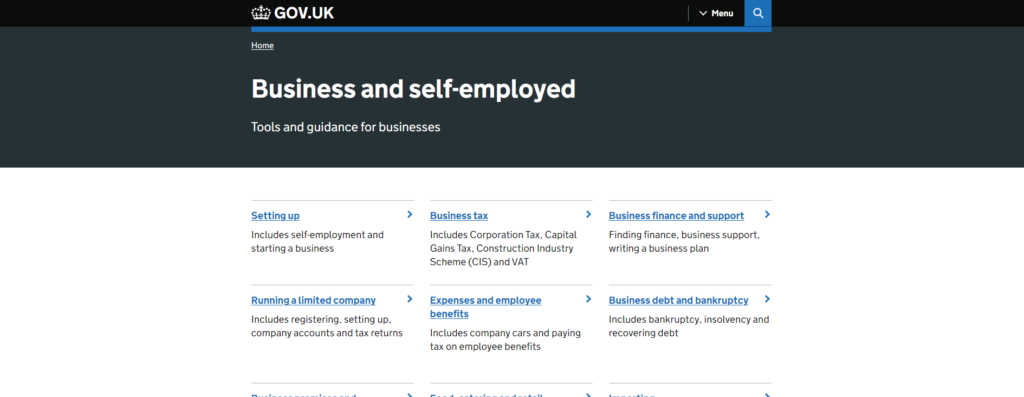1024x397 pixels.
Task: Click chevron beside Business debt and bankruptcy
Action: pos(767,299)
